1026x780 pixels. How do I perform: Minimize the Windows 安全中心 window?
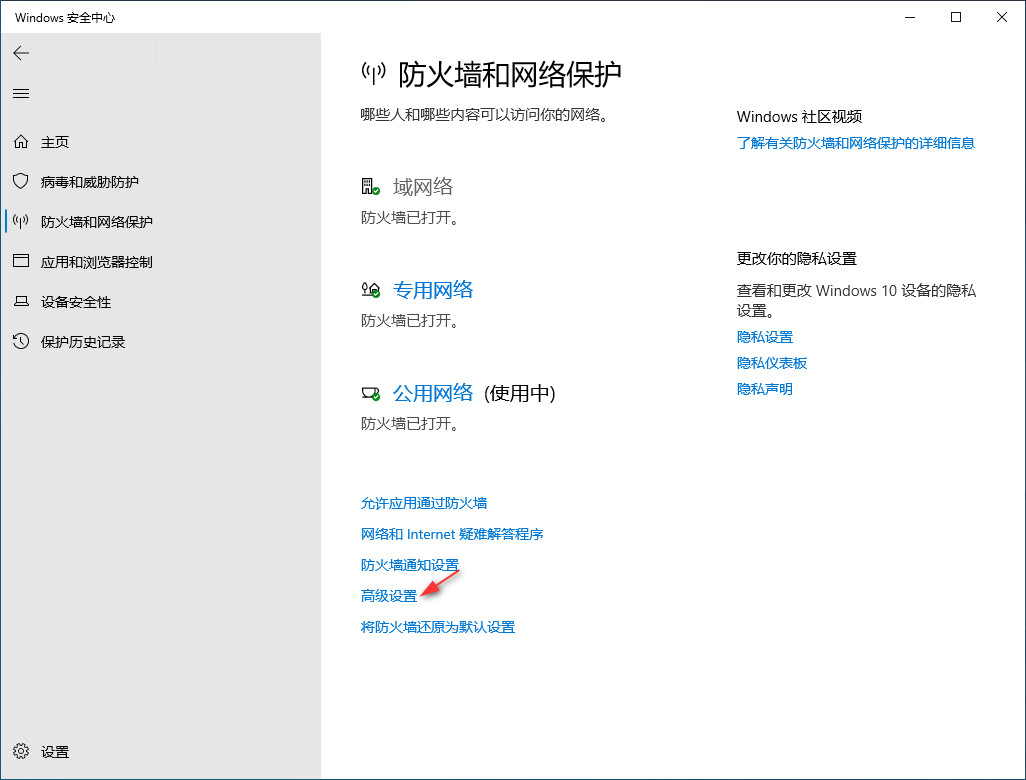(910, 17)
